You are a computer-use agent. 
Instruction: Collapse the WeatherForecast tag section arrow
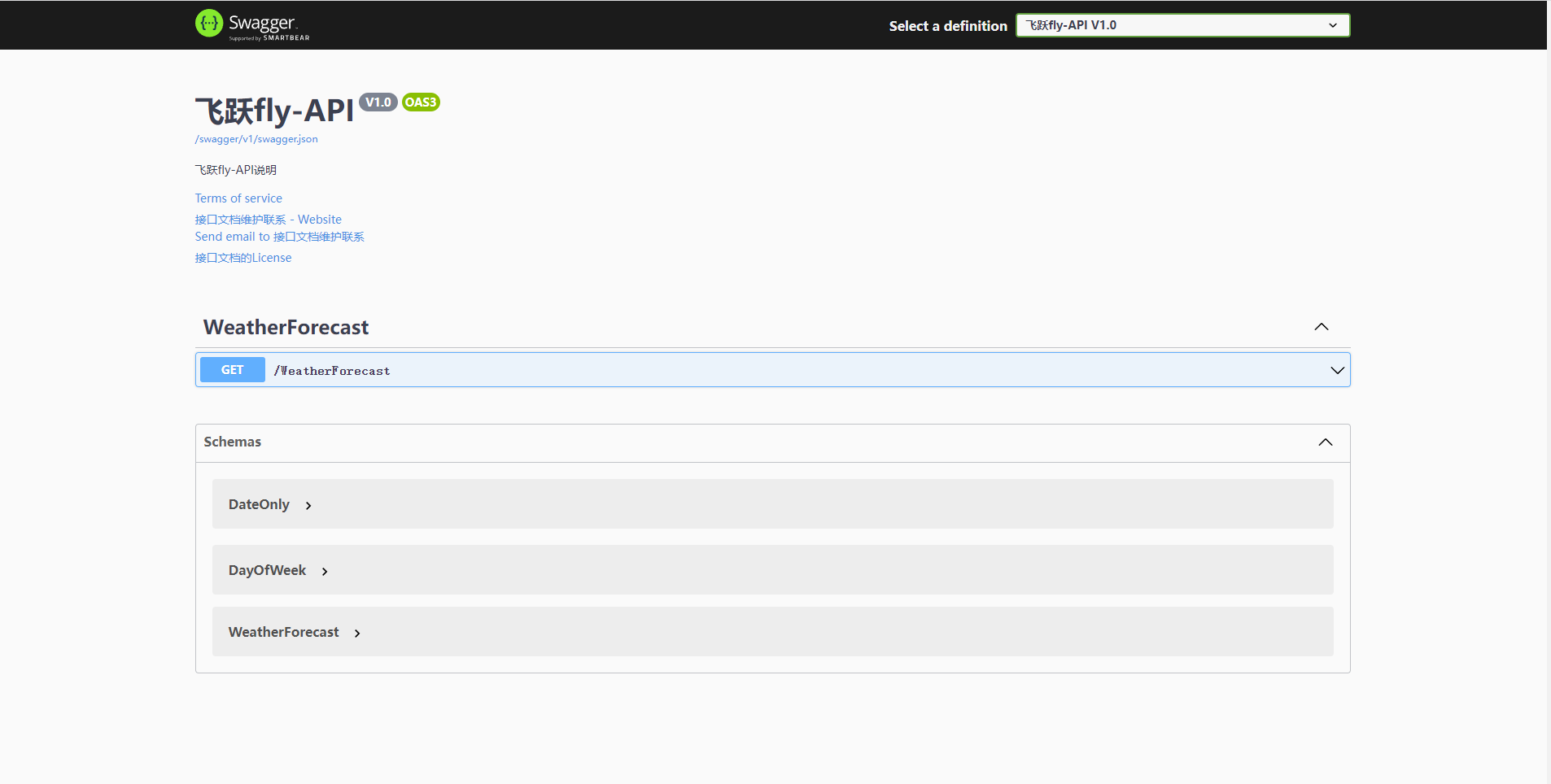[x=1322, y=327]
